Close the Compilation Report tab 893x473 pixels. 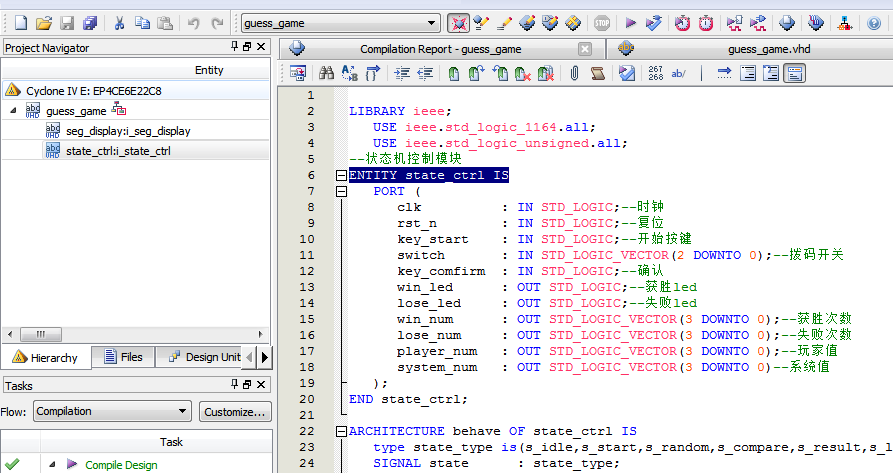[585, 49]
